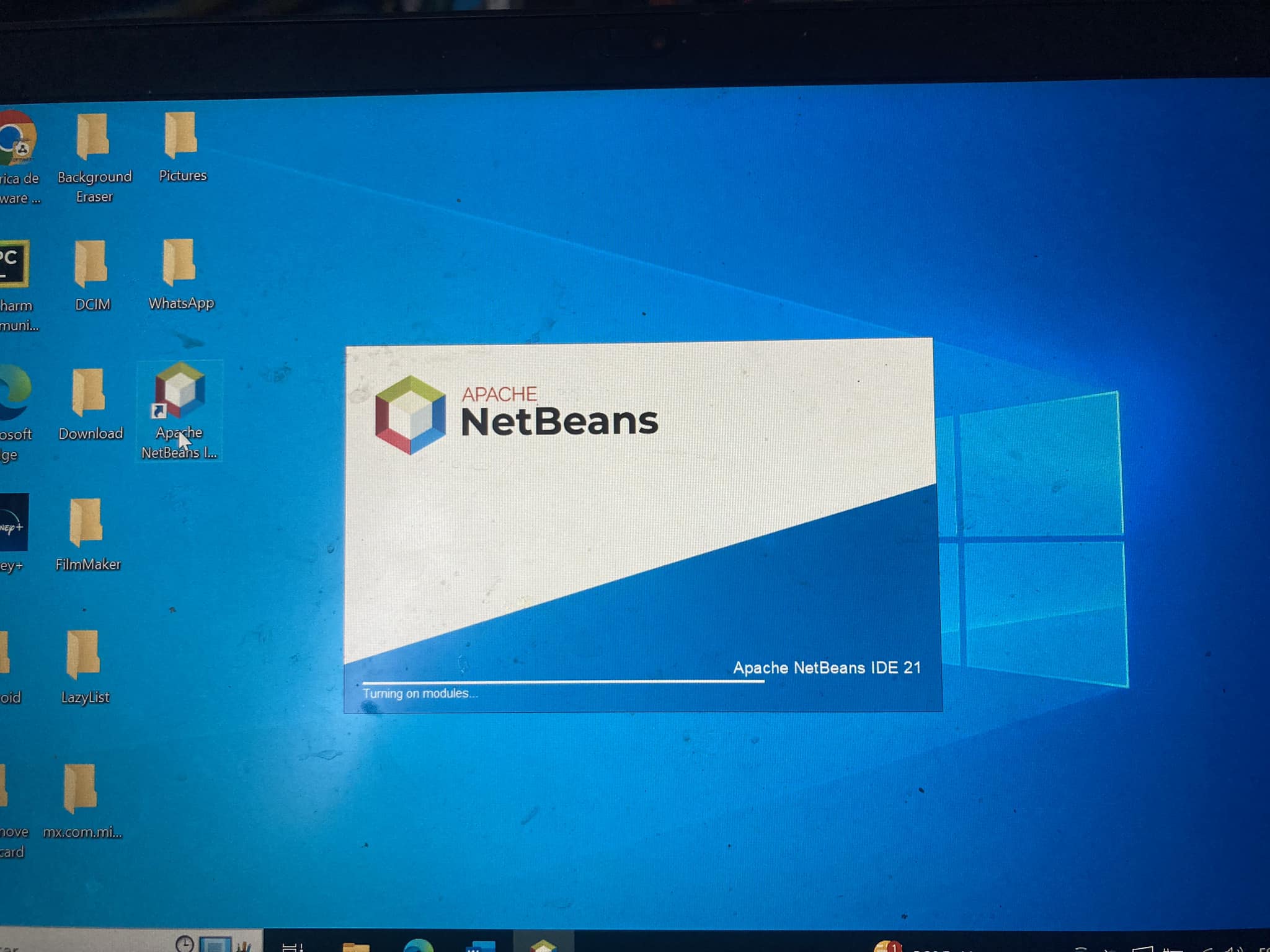This screenshot has width=1270, height=952.
Task: Open the Apache NetBeans IDE desktop shortcut
Action: click(x=180, y=392)
